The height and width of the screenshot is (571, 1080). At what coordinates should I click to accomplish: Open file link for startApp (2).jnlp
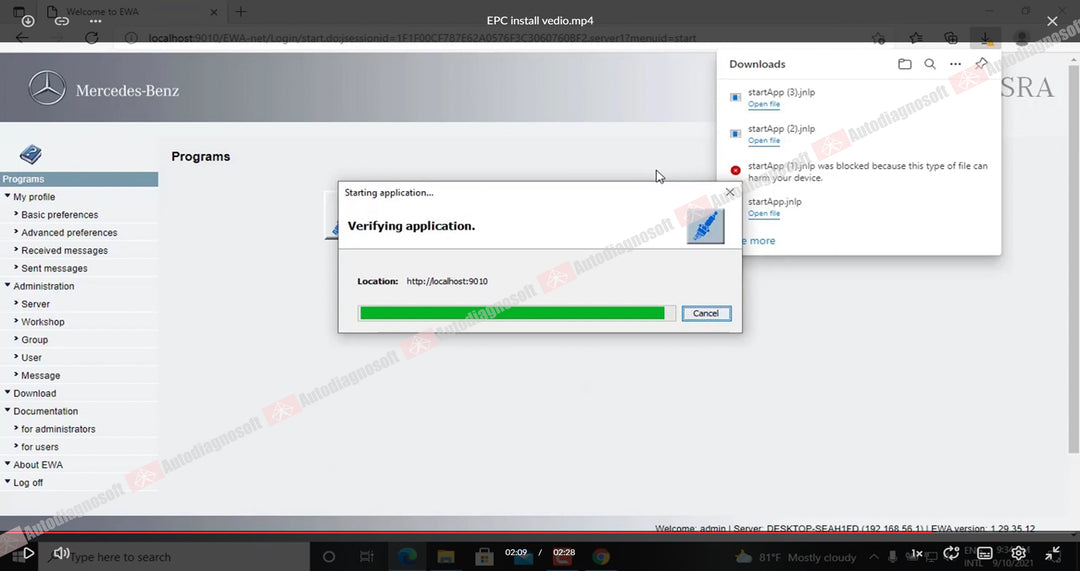tap(764, 141)
